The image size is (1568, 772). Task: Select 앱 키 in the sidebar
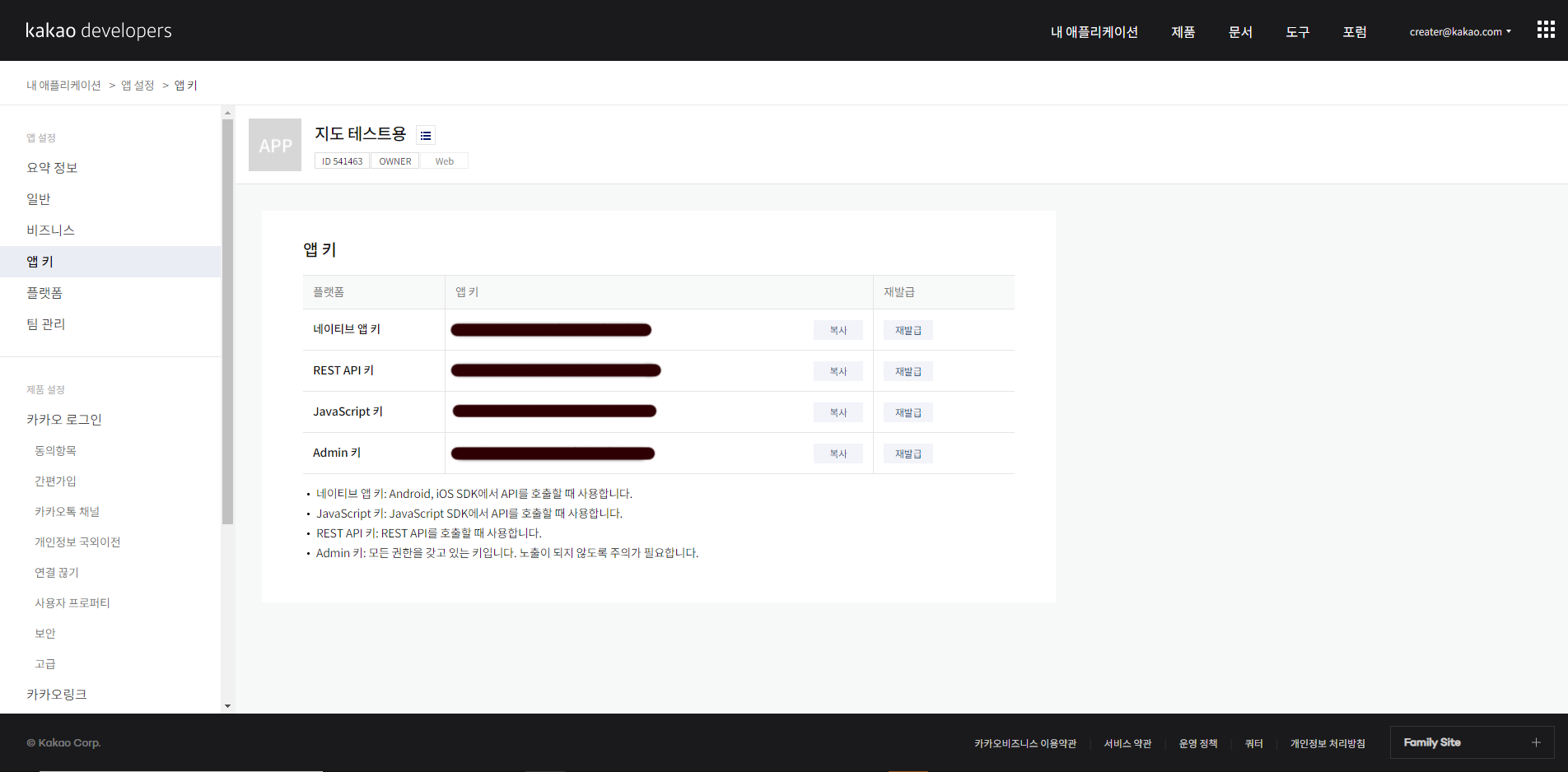coord(110,262)
